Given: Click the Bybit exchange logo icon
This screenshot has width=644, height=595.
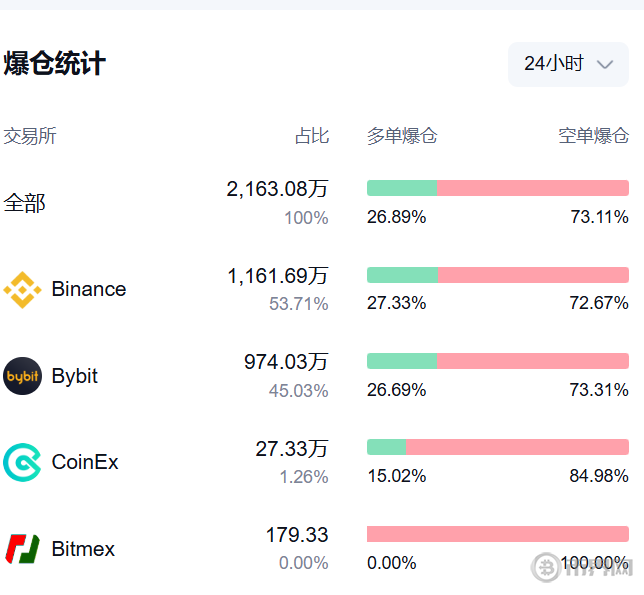Looking at the screenshot, I should (x=22, y=376).
